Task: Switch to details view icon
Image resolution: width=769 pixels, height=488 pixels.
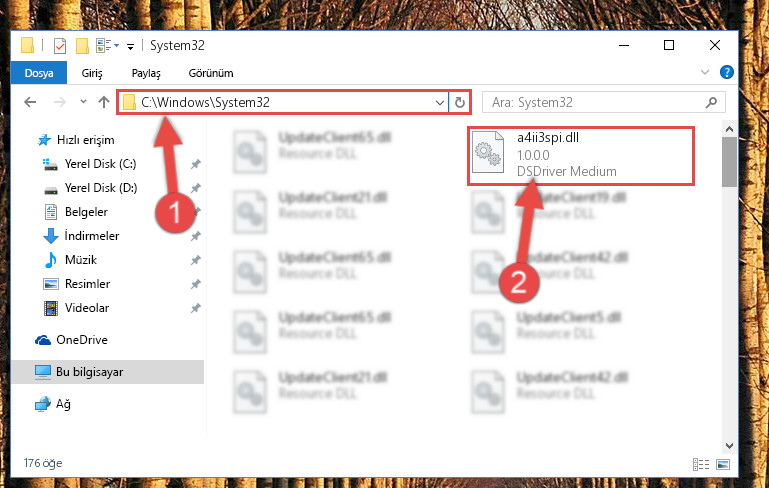Action: (701, 464)
